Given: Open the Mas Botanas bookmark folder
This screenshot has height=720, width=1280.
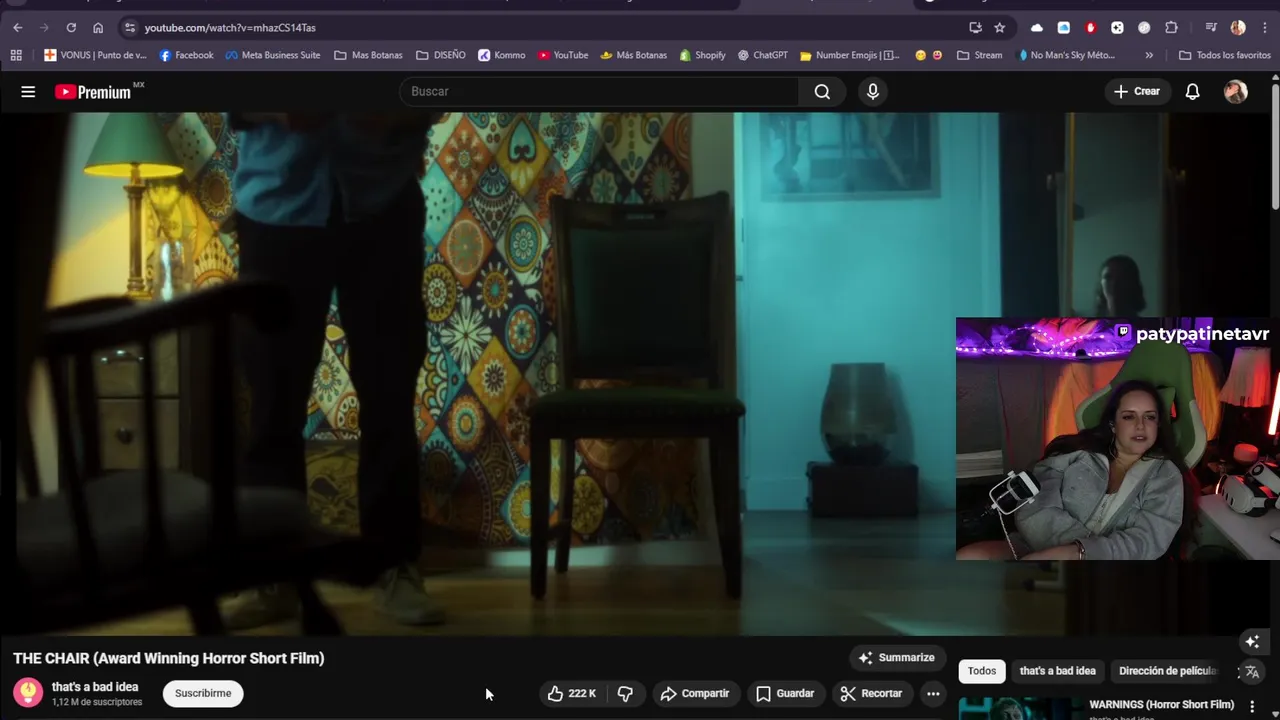Looking at the screenshot, I should [368, 55].
